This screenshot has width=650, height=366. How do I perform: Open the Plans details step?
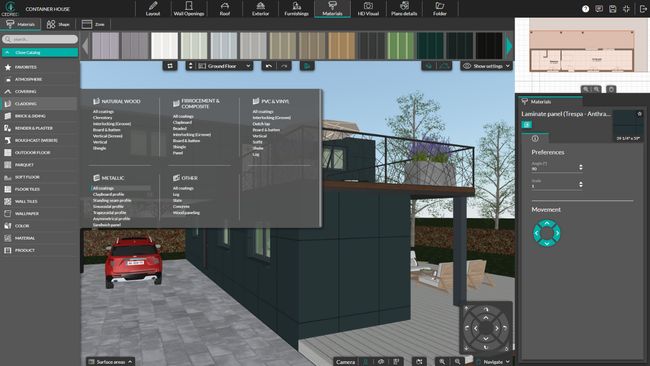[404, 9]
